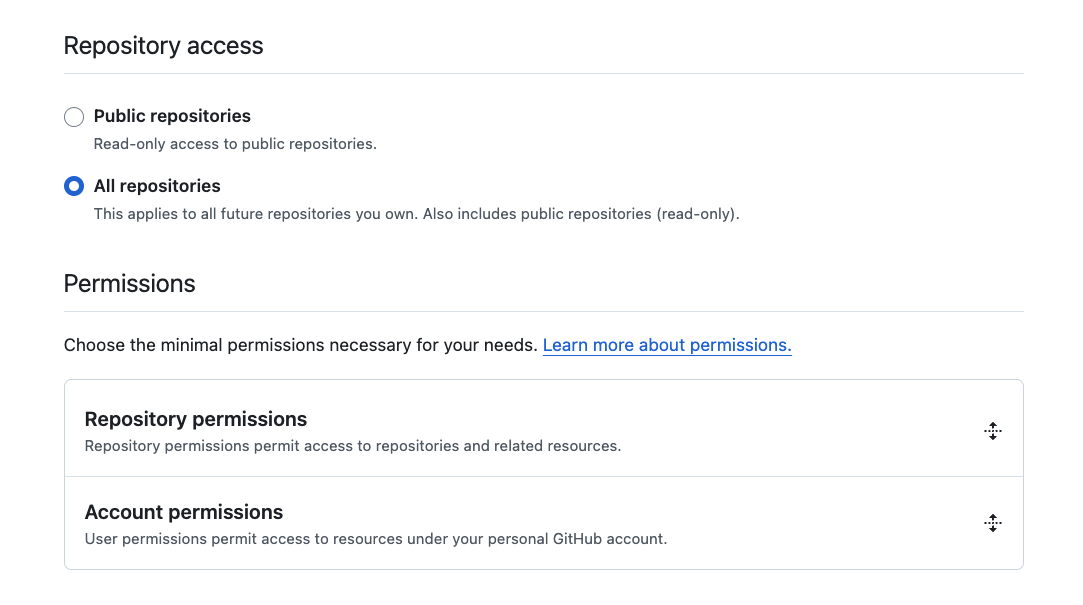Image resolution: width=1083 pixels, height=605 pixels.
Task: Click the Permissions section heading
Action: [129, 283]
